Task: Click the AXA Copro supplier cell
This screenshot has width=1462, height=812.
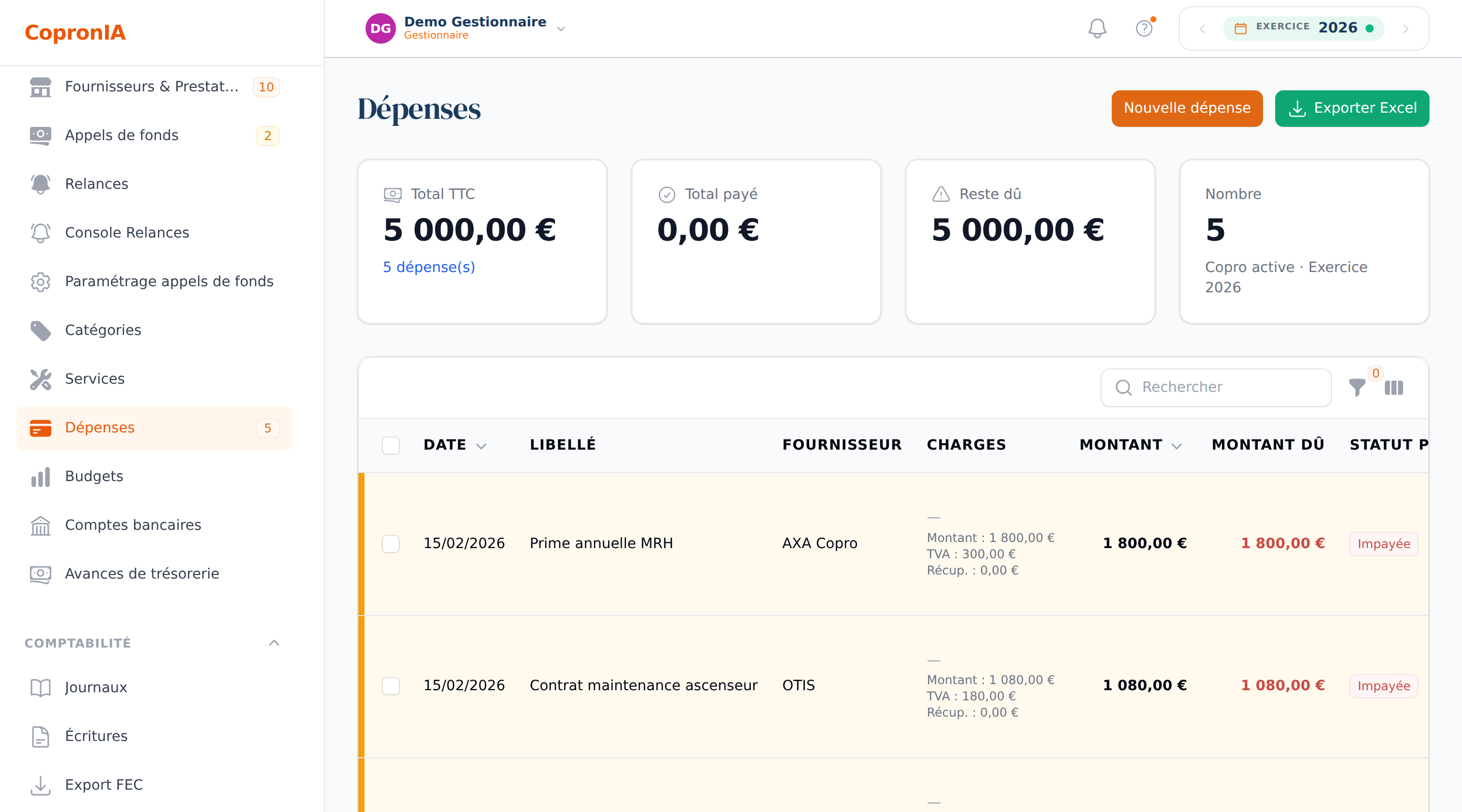Action: click(819, 544)
